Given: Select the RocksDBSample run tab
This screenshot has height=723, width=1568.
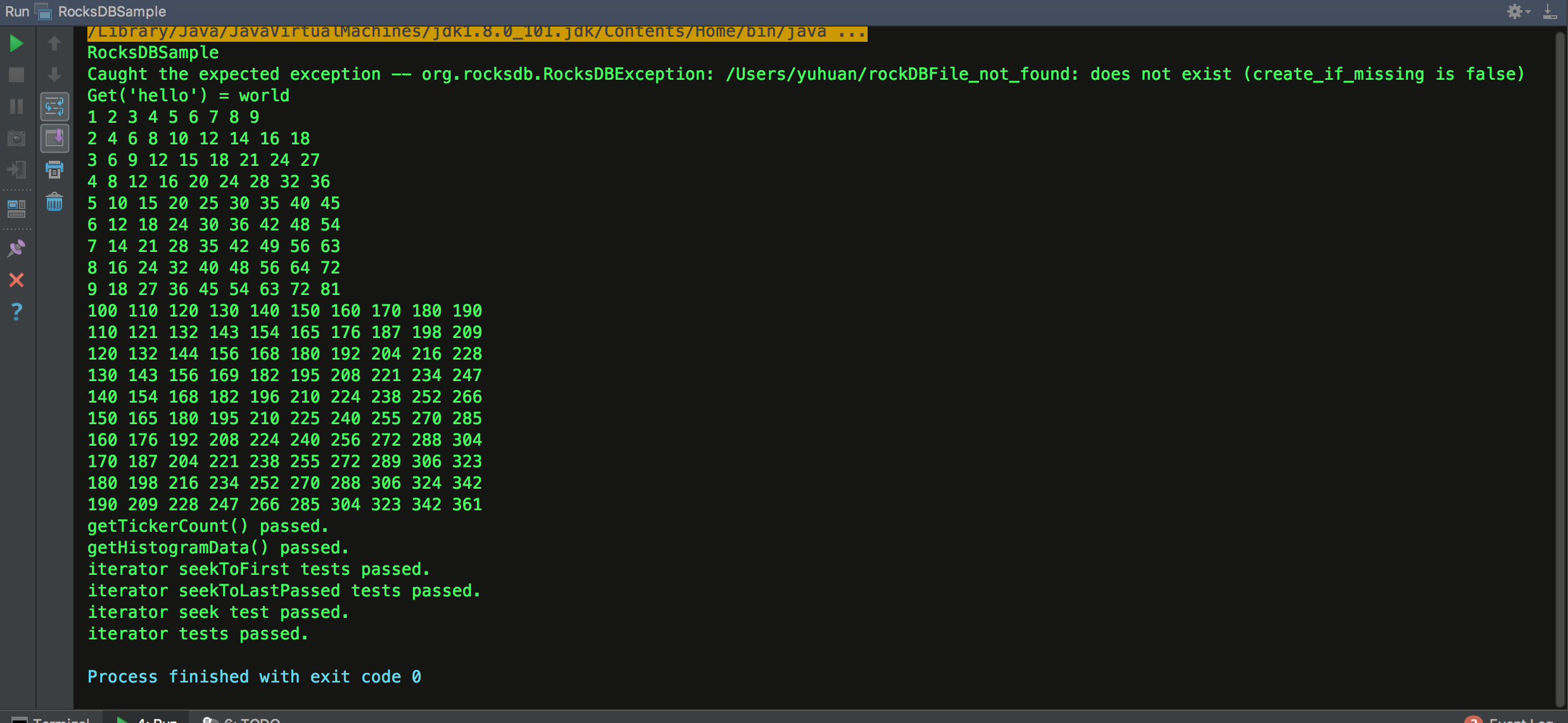Looking at the screenshot, I should coord(111,11).
